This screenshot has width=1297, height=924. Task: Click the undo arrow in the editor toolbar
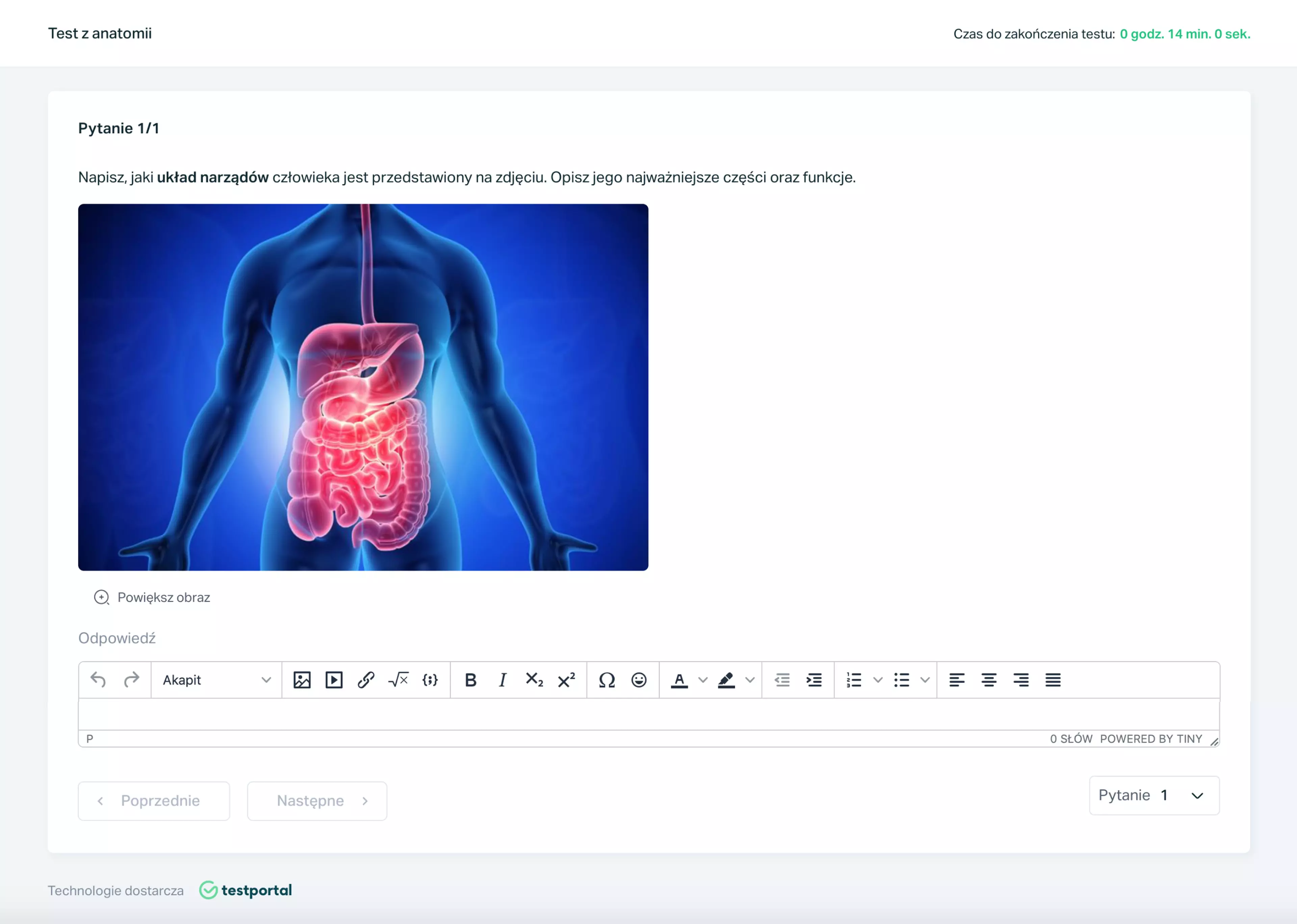click(x=98, y=680)
